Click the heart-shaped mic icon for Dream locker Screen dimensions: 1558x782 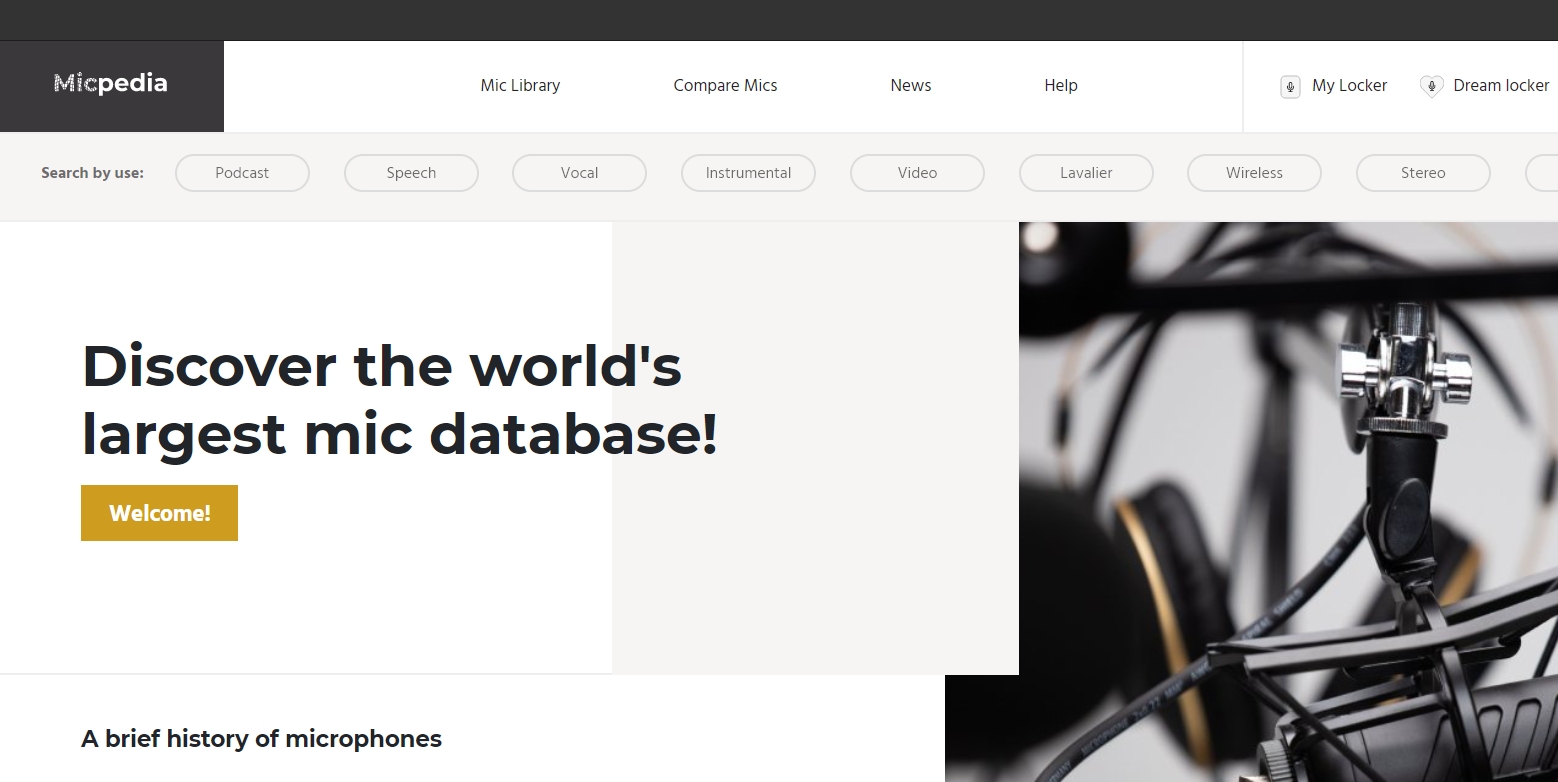[x=1432, y=86]
